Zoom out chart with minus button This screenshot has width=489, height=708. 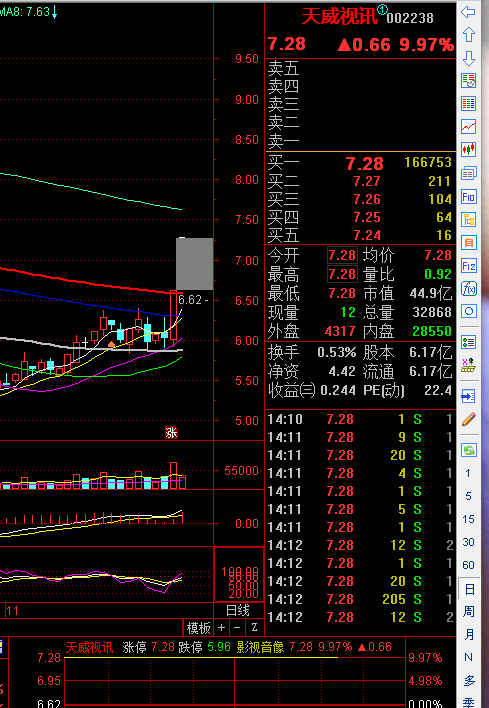click(x=237, y=628)
